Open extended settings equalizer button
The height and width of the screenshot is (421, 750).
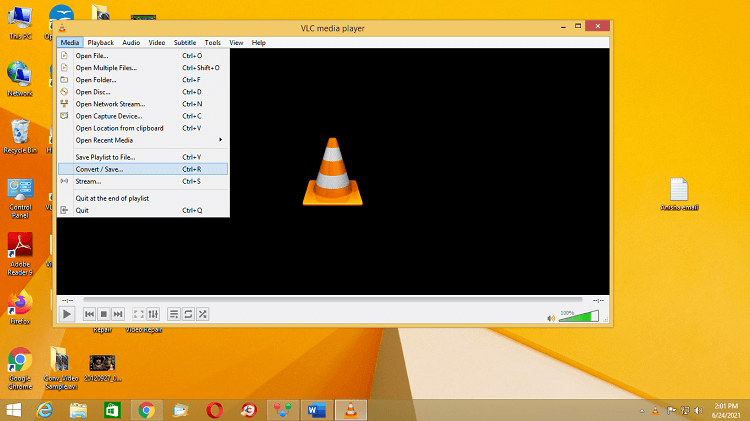[x=153, y=314]
